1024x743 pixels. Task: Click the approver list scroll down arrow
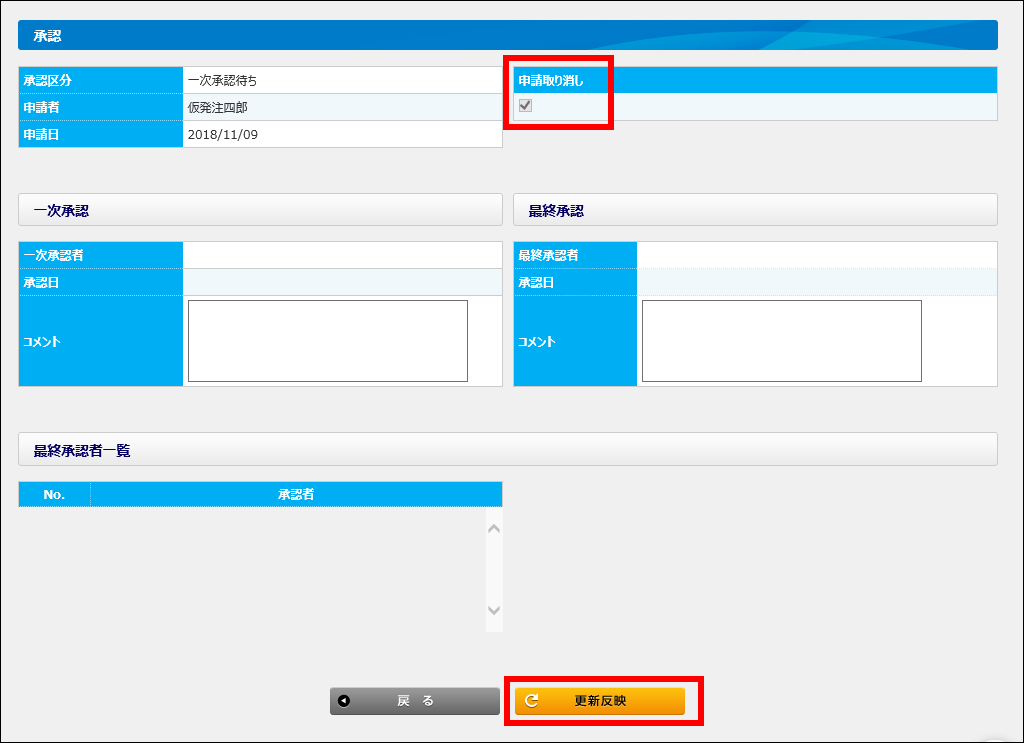[x=494, y=610]
